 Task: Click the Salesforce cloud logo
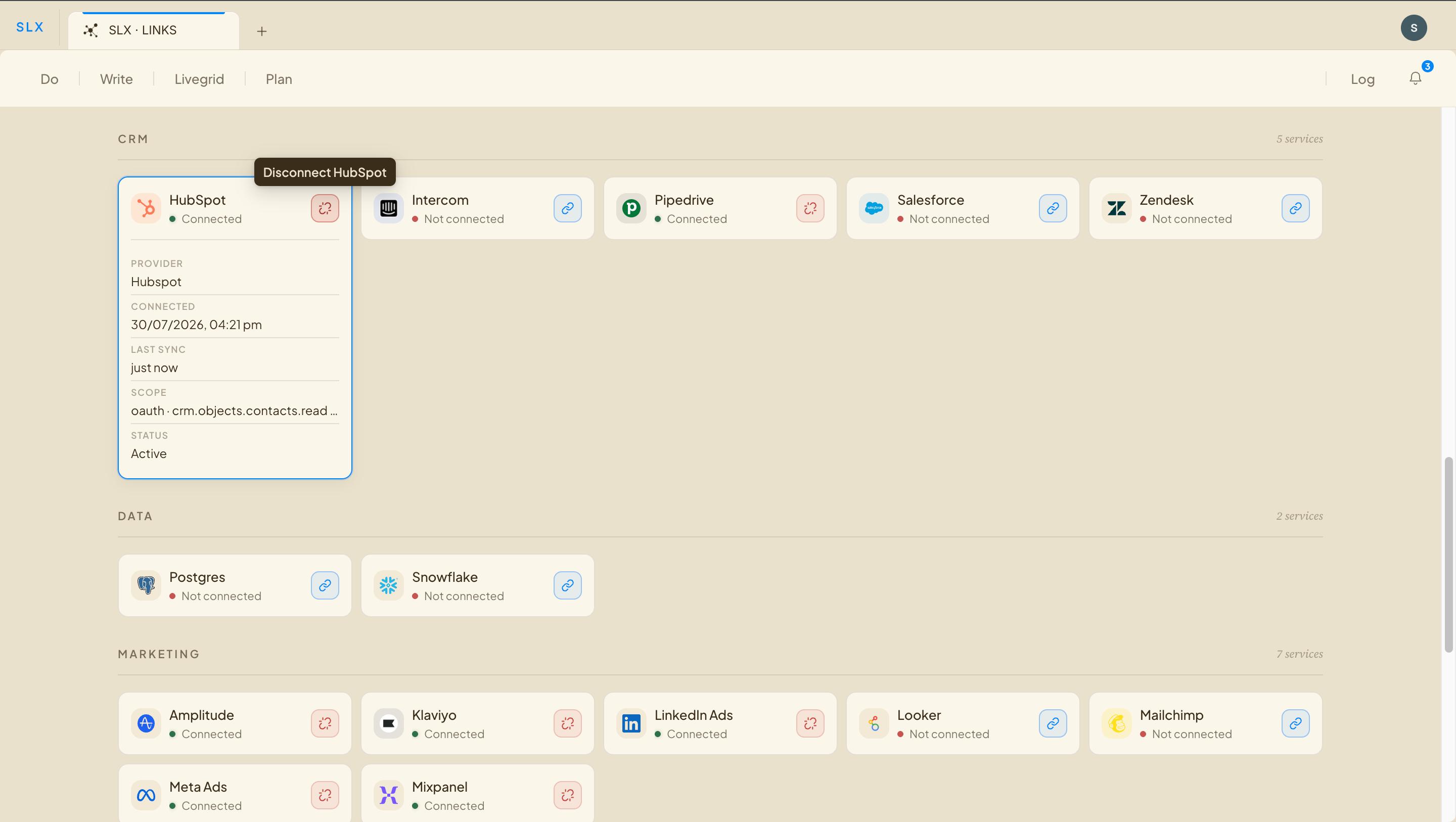click(x=874, y=208)
